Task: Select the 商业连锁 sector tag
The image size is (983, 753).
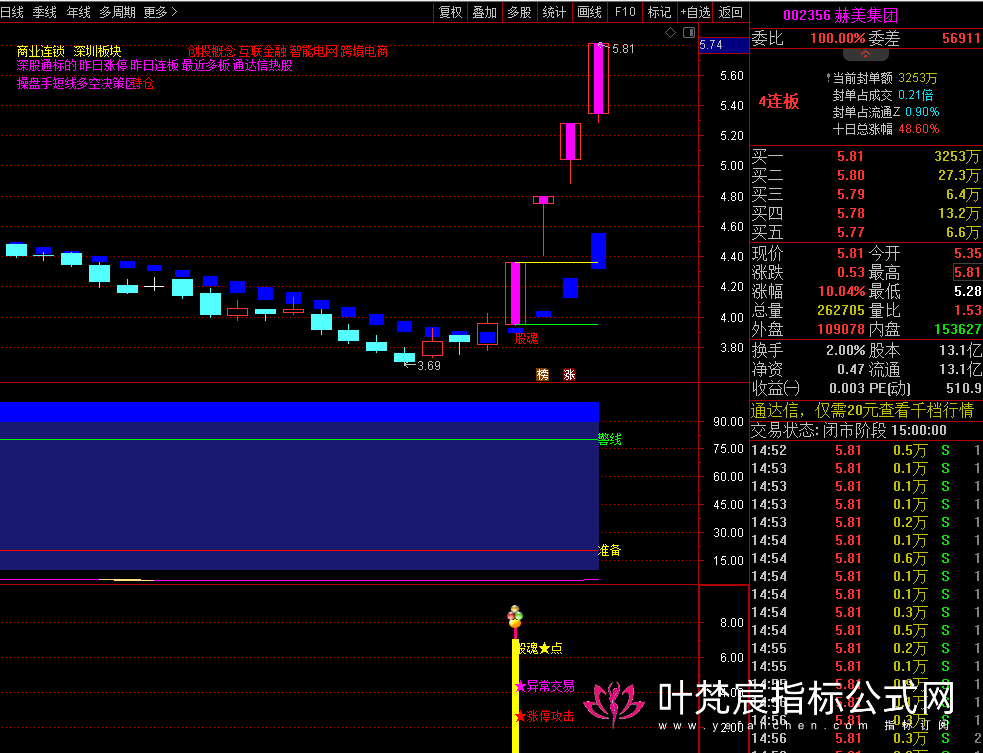Action: (x=41, y=51)
